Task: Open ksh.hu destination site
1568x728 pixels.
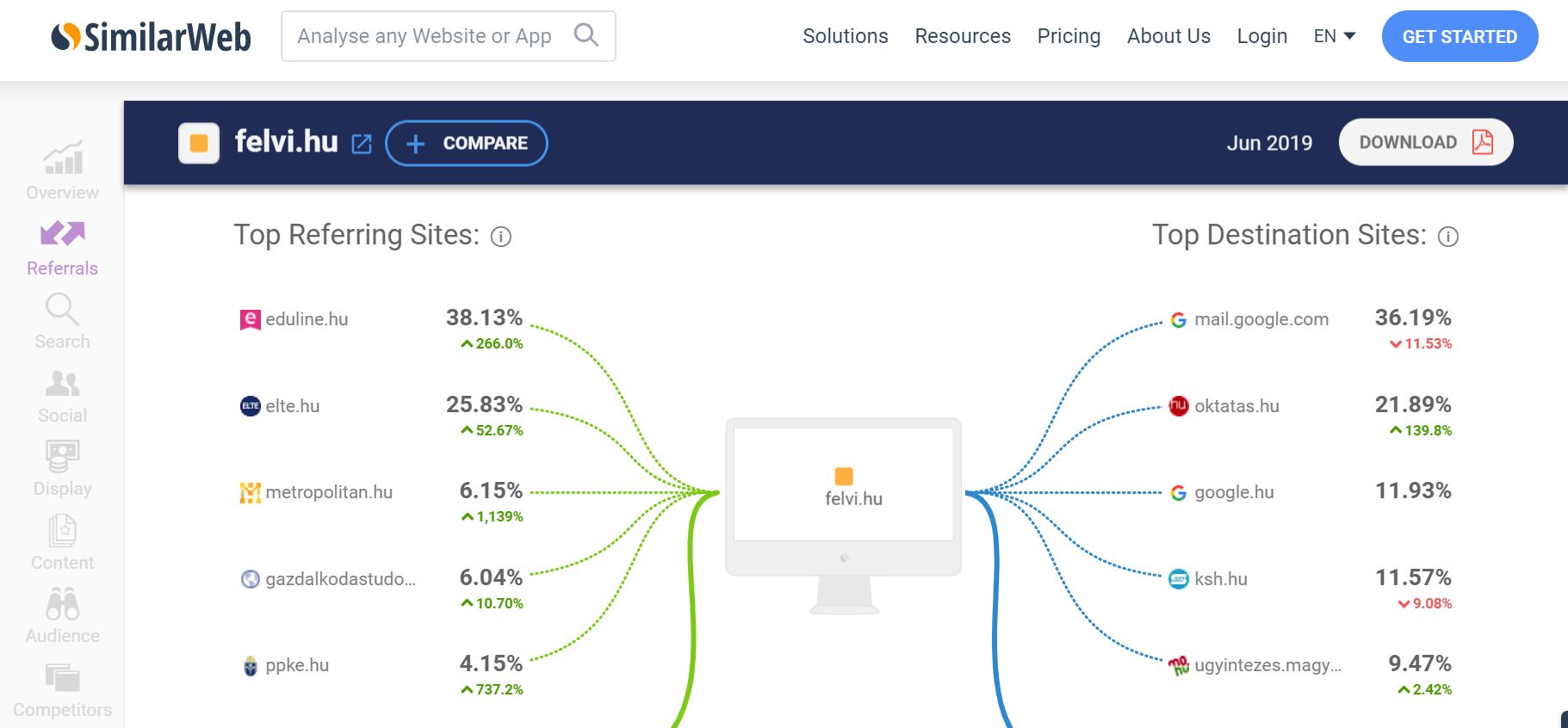Action: point(1220,579)
